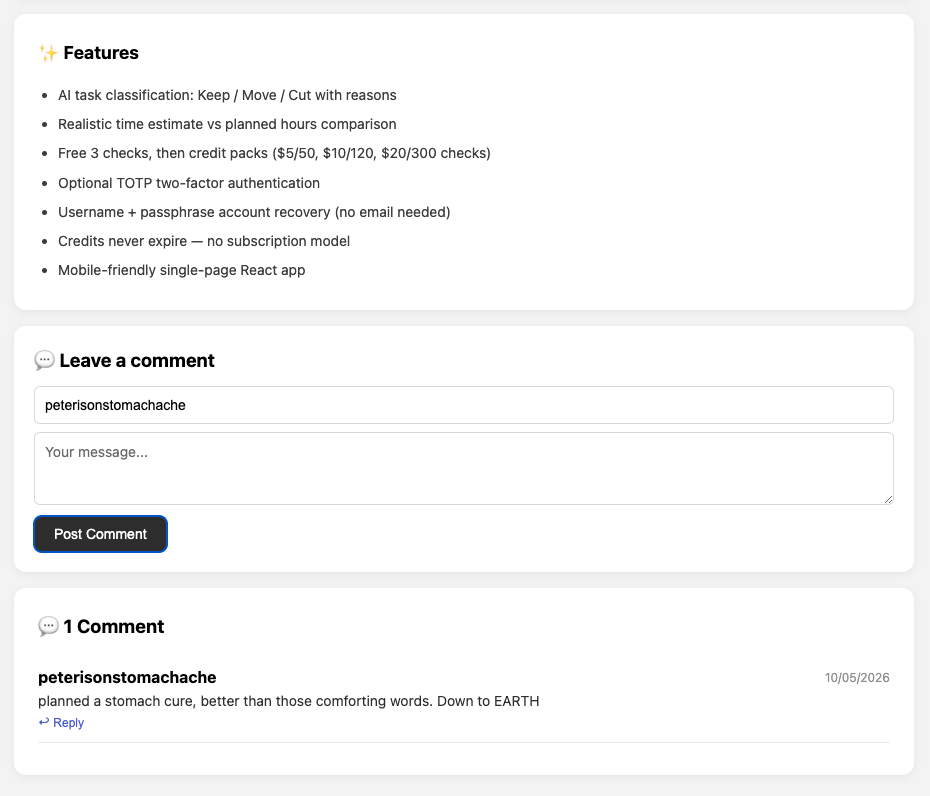Image resolution: width=930 pixels, height=796 pixels.
Task: Click the resize grip of the message box
Action: click(x=888, y=499)
